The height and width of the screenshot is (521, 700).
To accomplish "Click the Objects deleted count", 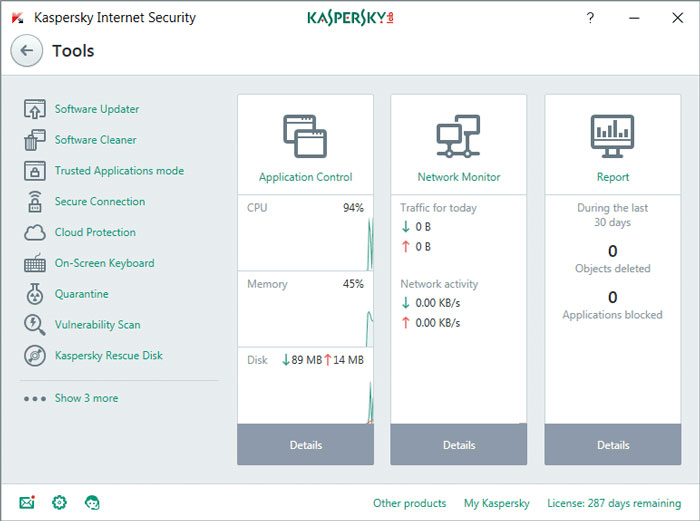I will [612, 251].
